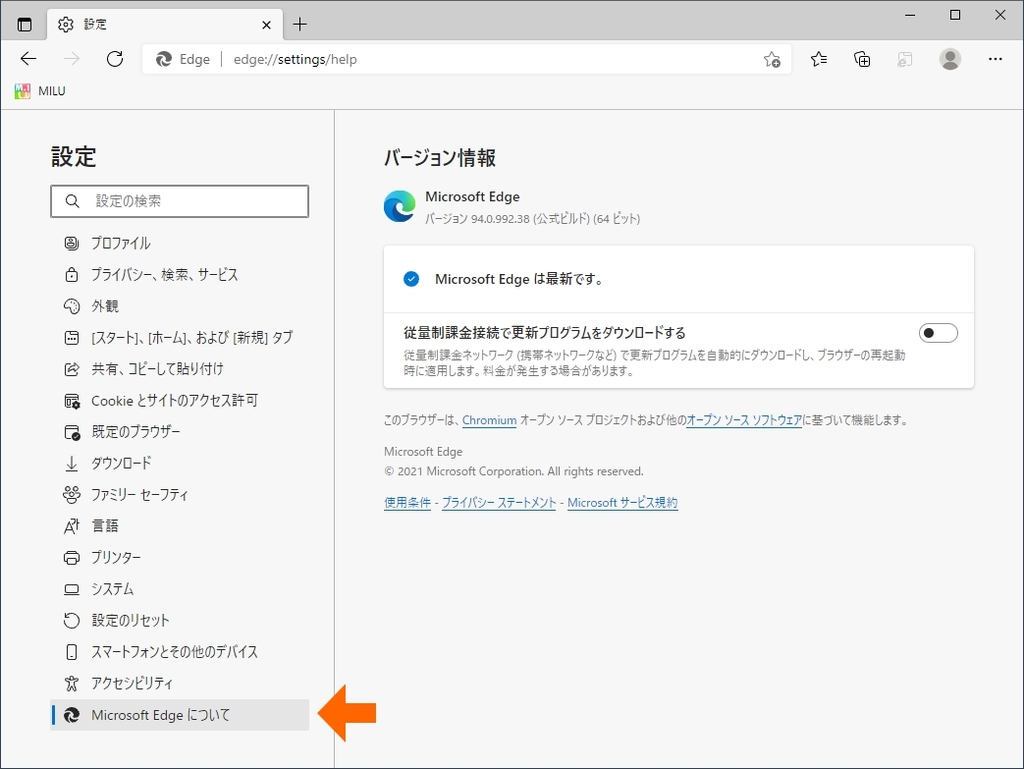Viewport: 1024px width, 769px height.
Task: Select the システム laptop icon
Action: [72, 589]
